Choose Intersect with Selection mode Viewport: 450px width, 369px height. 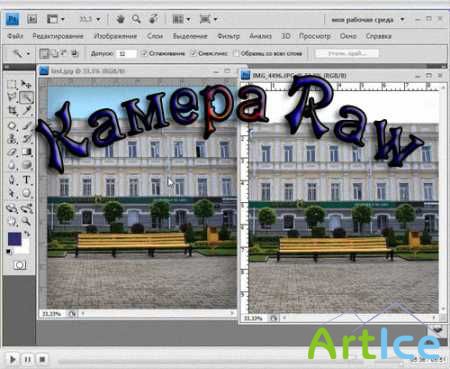point(75,53)
